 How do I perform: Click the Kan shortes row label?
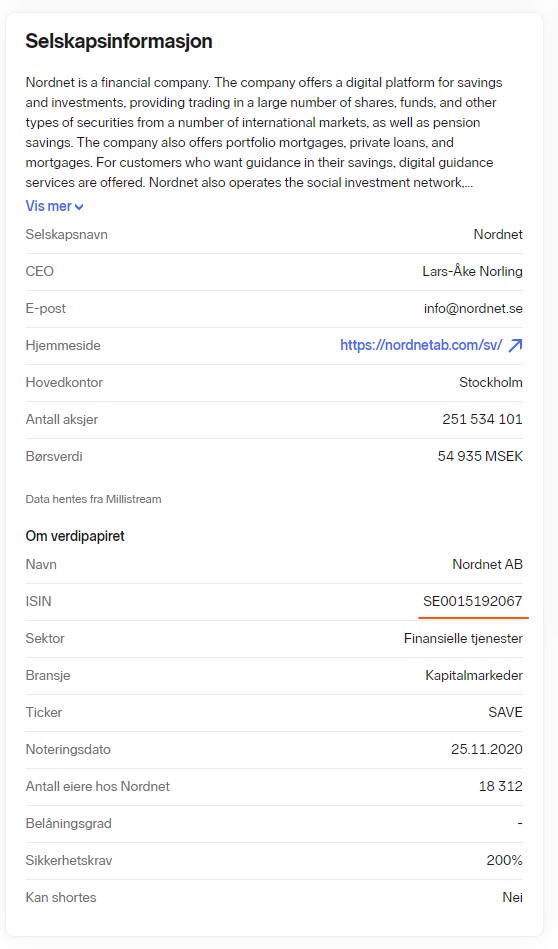61,897
